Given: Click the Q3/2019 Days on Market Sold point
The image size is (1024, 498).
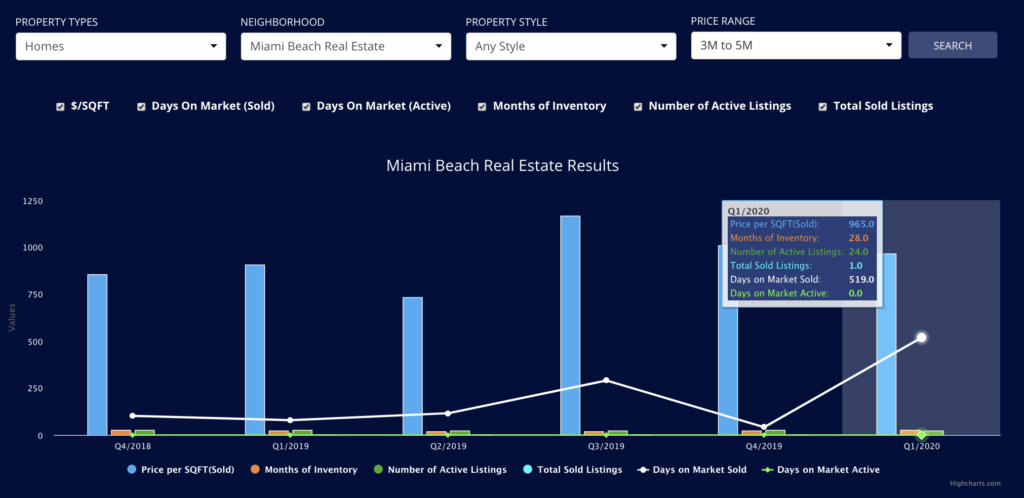Looking at the screenshot, I should pos(606,380).
